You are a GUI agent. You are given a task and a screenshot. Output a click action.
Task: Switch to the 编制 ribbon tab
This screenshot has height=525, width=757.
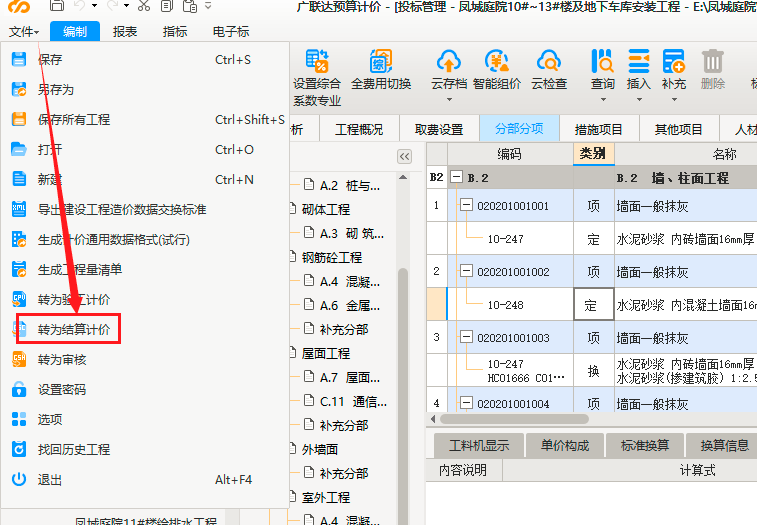pos(75,31)
